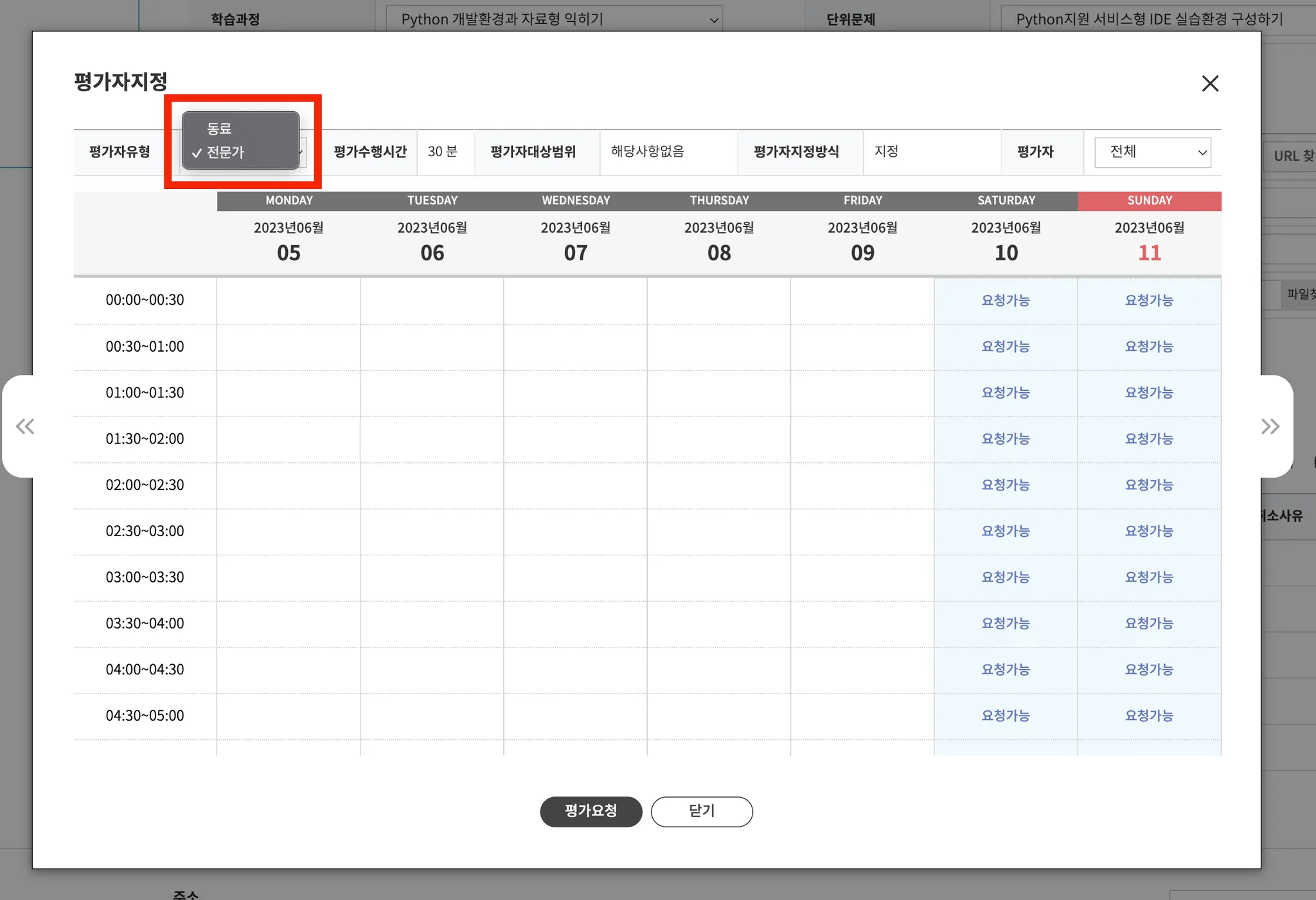Click the 평가요청 button
The width and height of the screenshot is (1316, 900).
point(591,811)
